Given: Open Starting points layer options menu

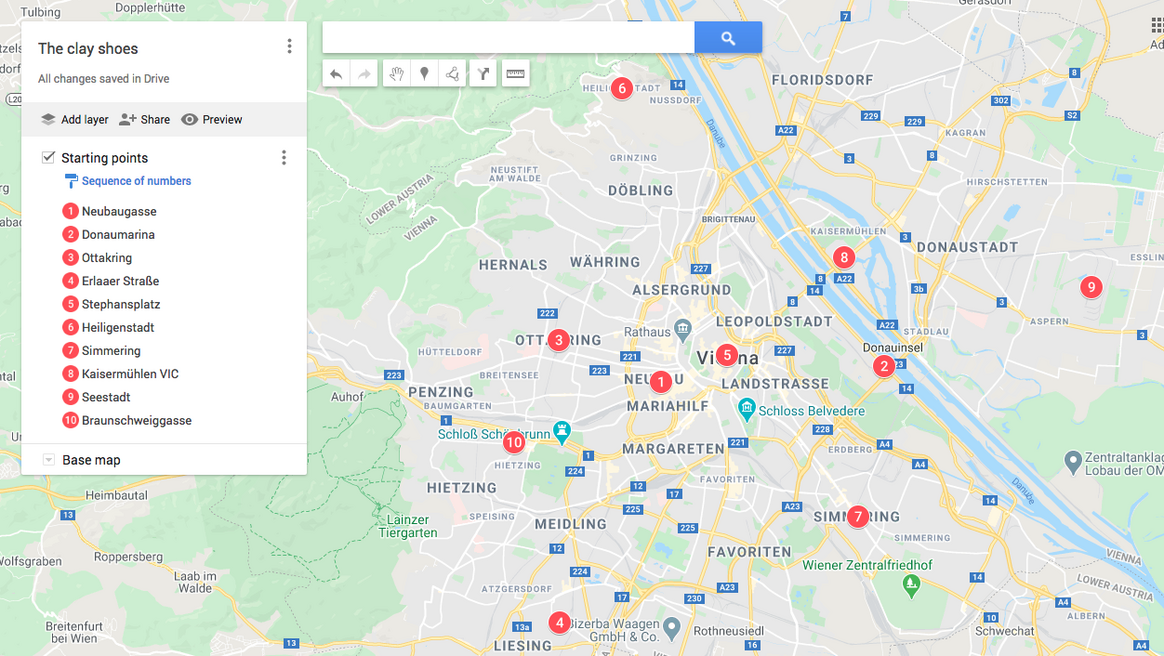Looking at the screenshot, I should 284,158.
